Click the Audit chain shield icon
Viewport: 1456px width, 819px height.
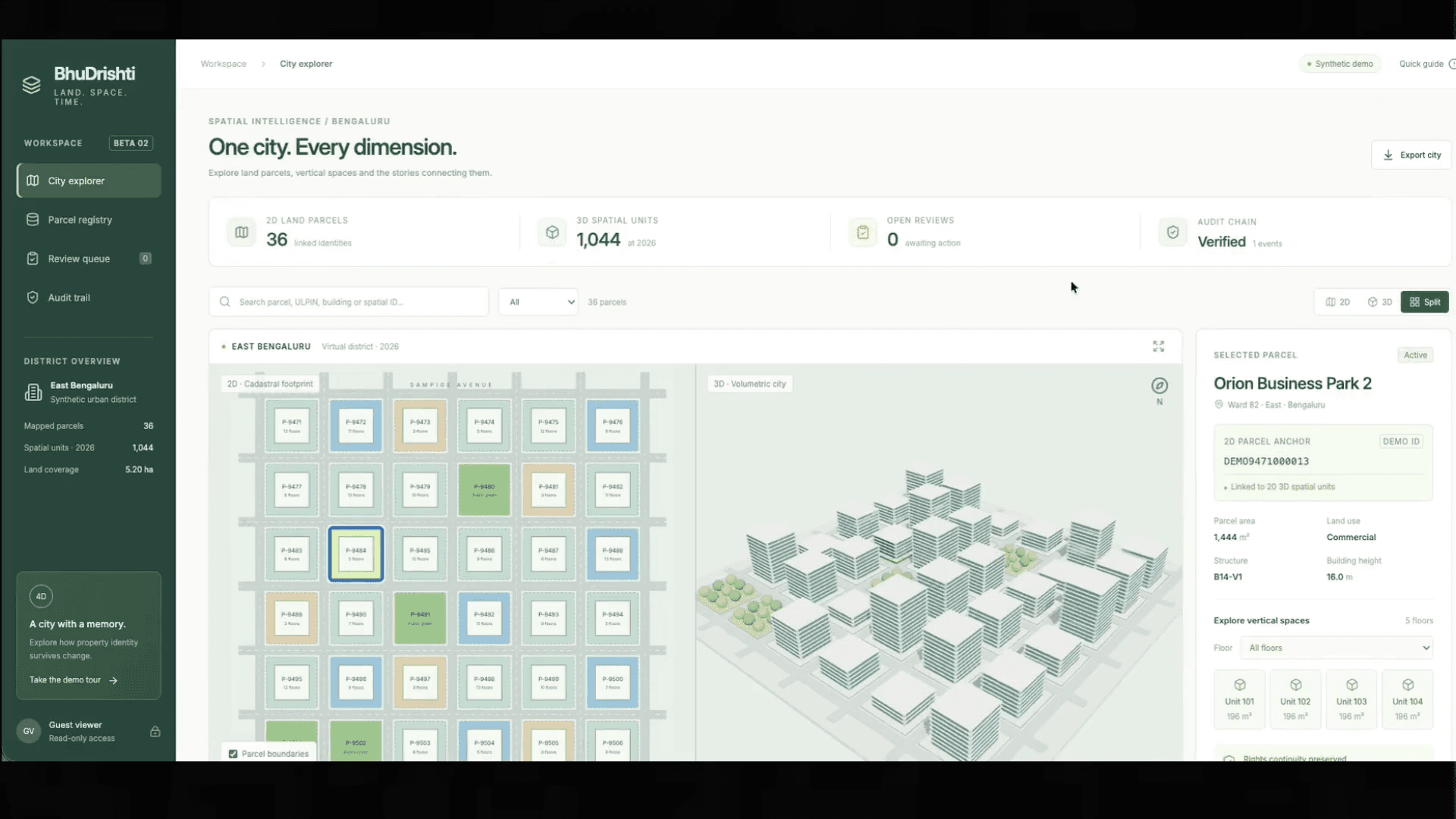point(1173,232)
